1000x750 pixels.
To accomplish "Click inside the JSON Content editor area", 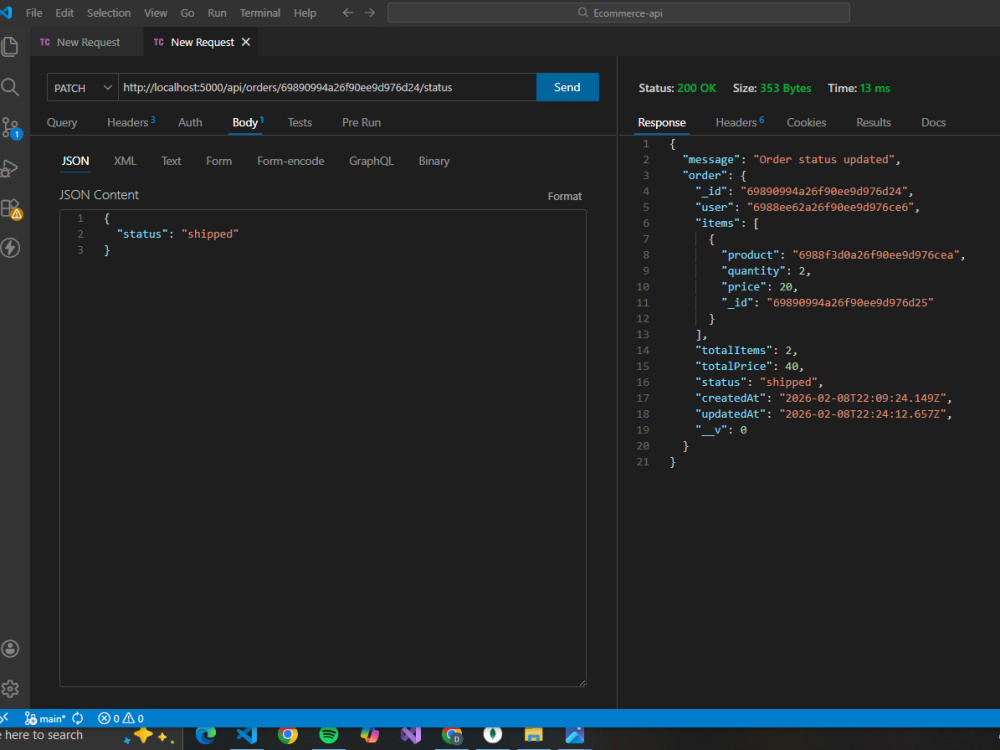I will tap(323, 448).
